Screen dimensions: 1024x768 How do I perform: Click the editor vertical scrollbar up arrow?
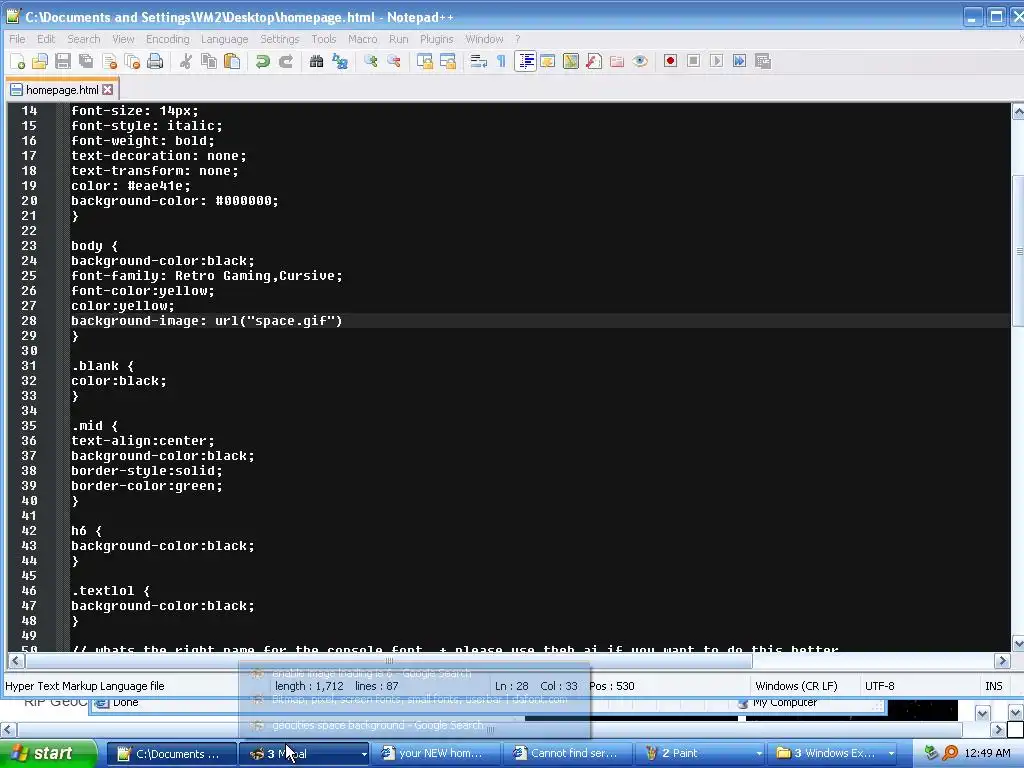click(x=1018, y=112)
